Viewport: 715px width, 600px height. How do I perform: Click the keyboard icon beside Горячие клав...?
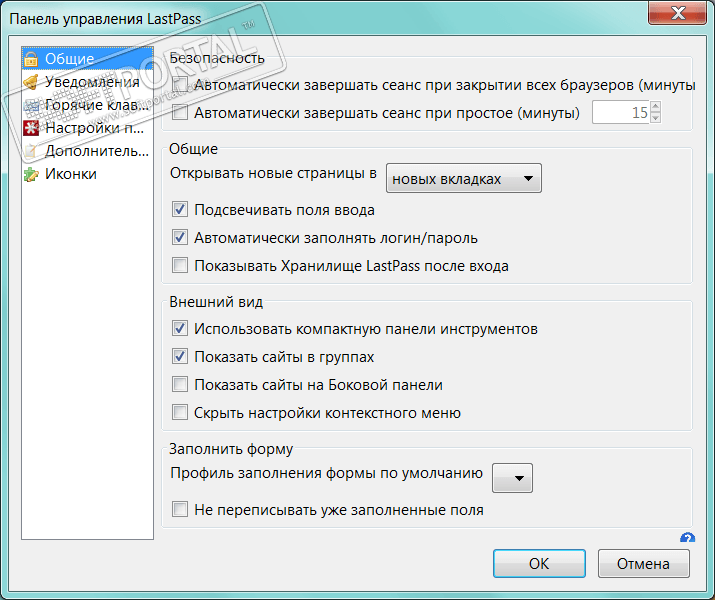pyautogui.click(x=31, y=105)
